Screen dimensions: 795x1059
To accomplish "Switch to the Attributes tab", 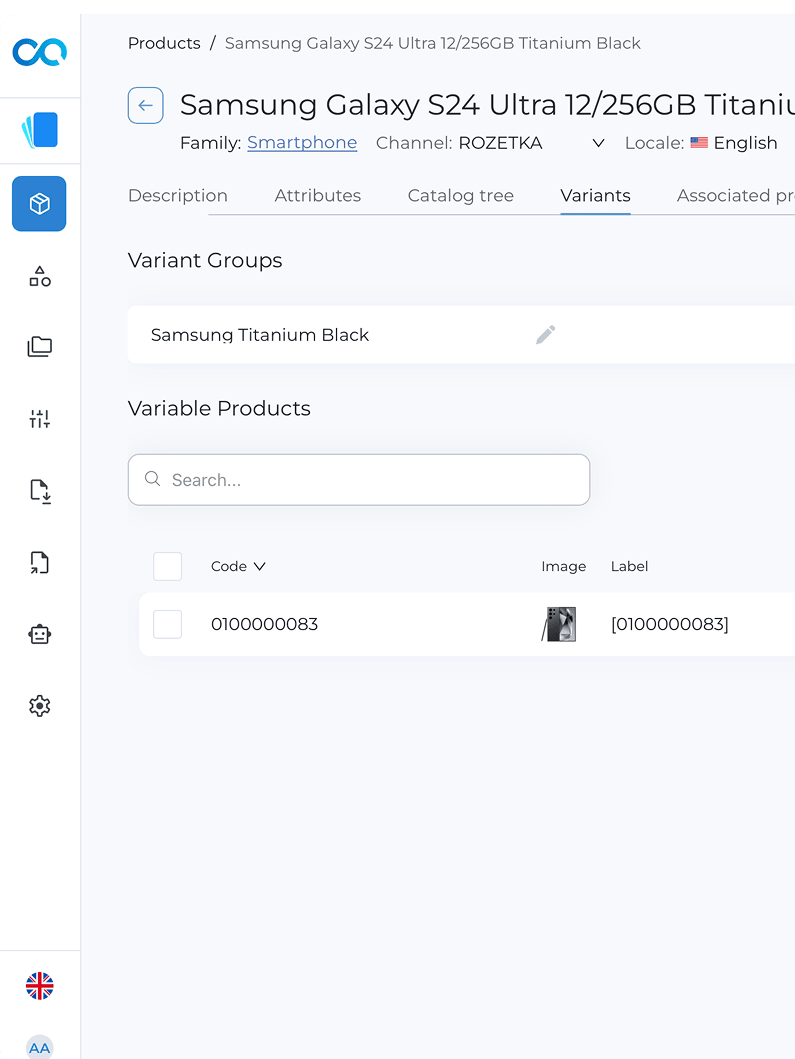I will click(317, 195).
